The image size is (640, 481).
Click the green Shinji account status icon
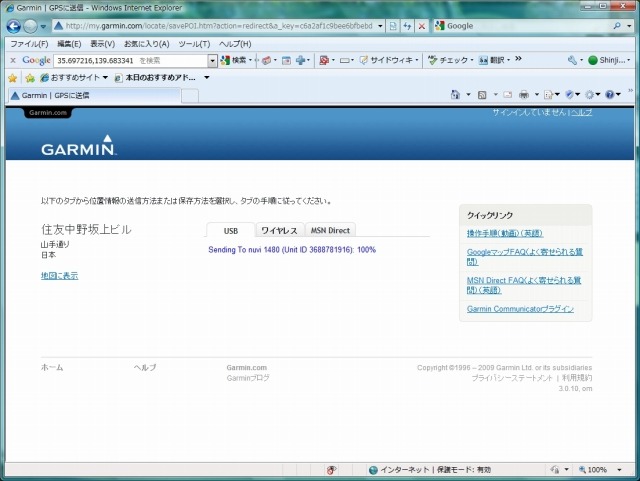point(593,60)
